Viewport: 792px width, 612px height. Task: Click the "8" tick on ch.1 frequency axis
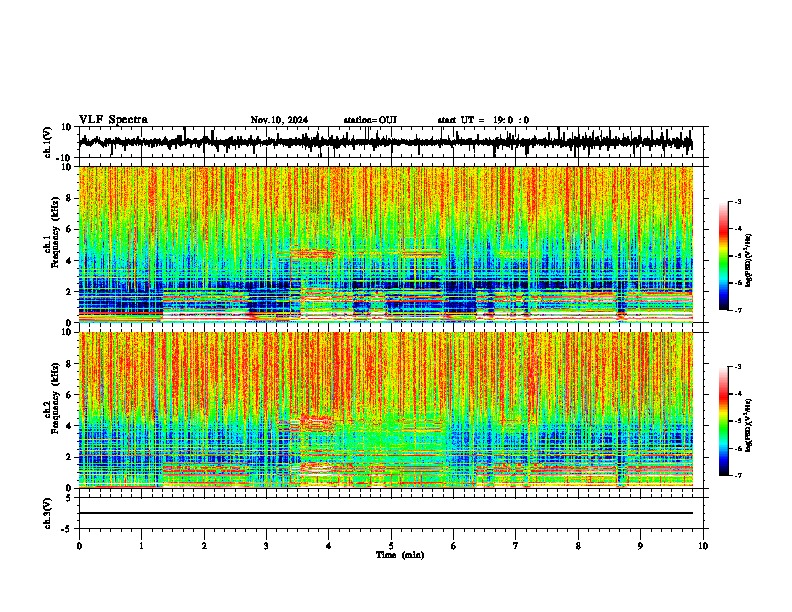click(70, 198)
